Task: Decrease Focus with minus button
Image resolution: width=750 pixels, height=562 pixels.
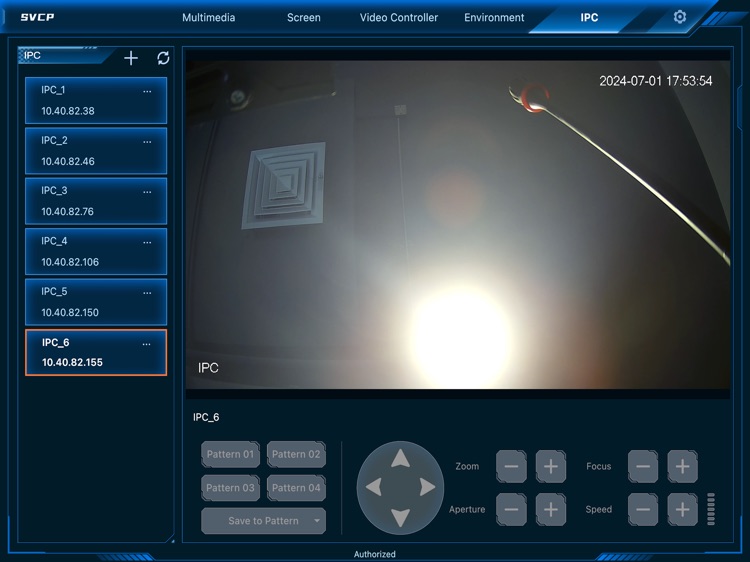Action: pos(643,466)
